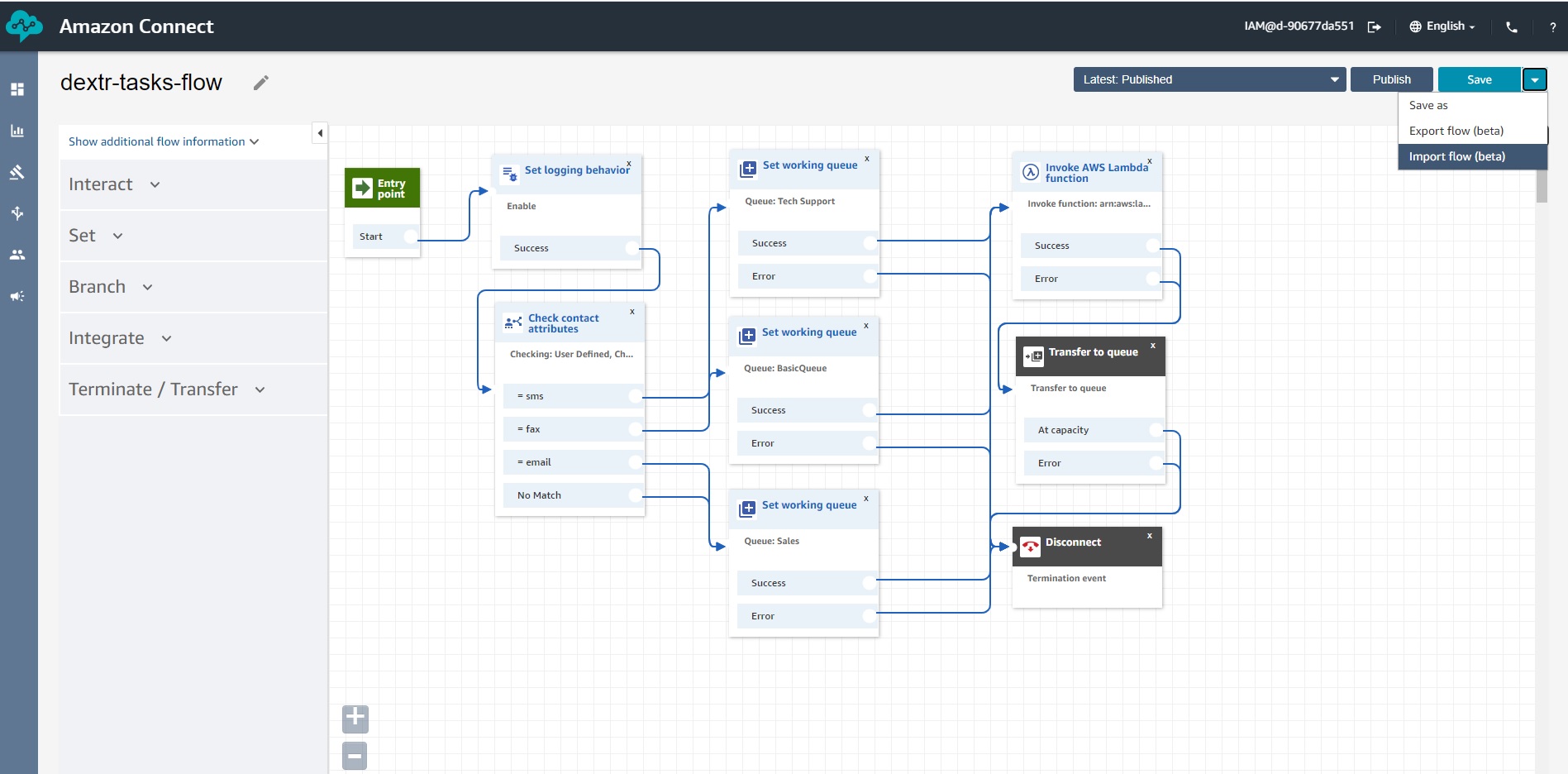Open the phone softphone icon
Screen dimensions: 1568x774
(x=1512, y=26)
